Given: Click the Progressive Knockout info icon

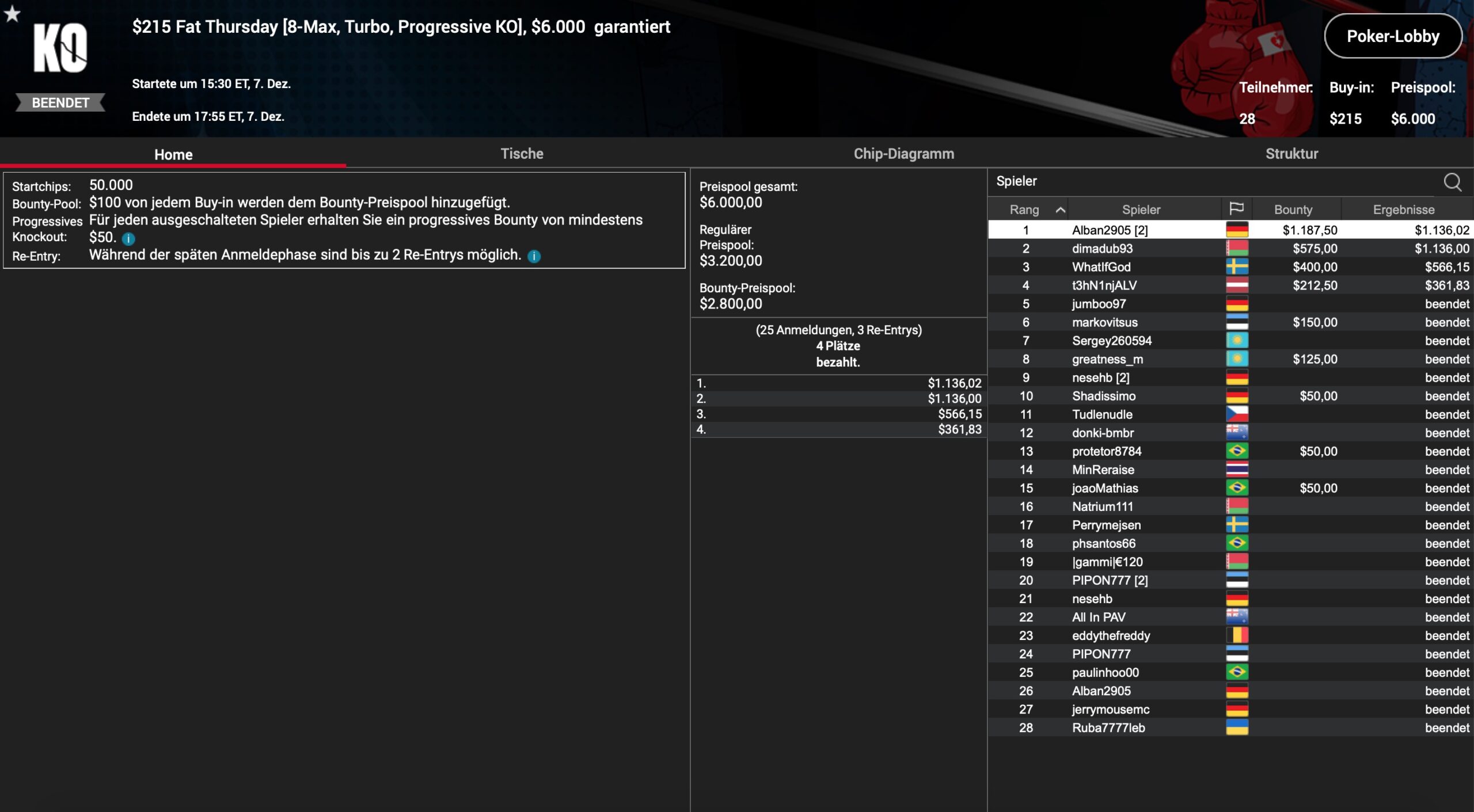Looking at the screenshot, I should [128, 238].
